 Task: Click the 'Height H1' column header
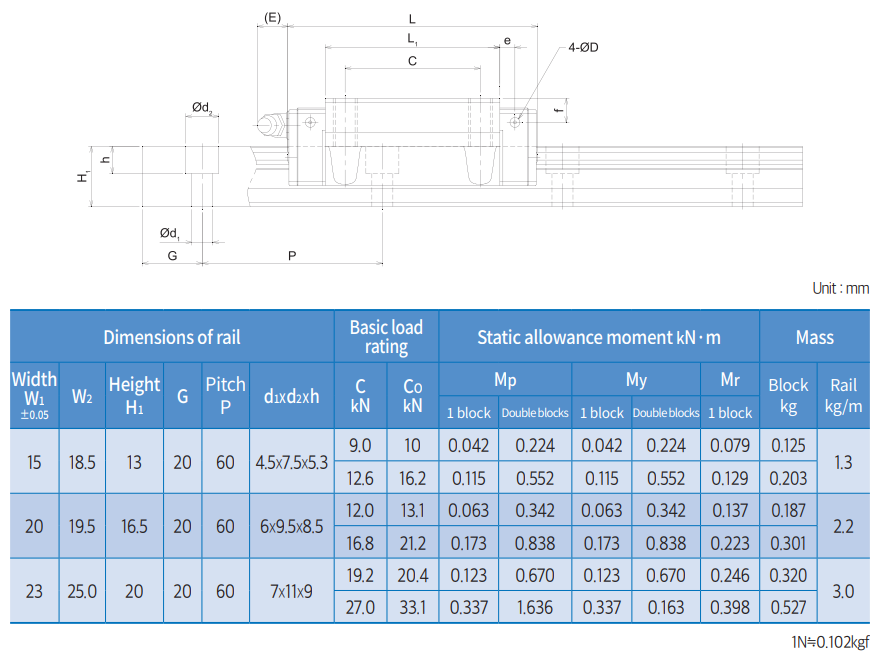(x=134, y=395)
